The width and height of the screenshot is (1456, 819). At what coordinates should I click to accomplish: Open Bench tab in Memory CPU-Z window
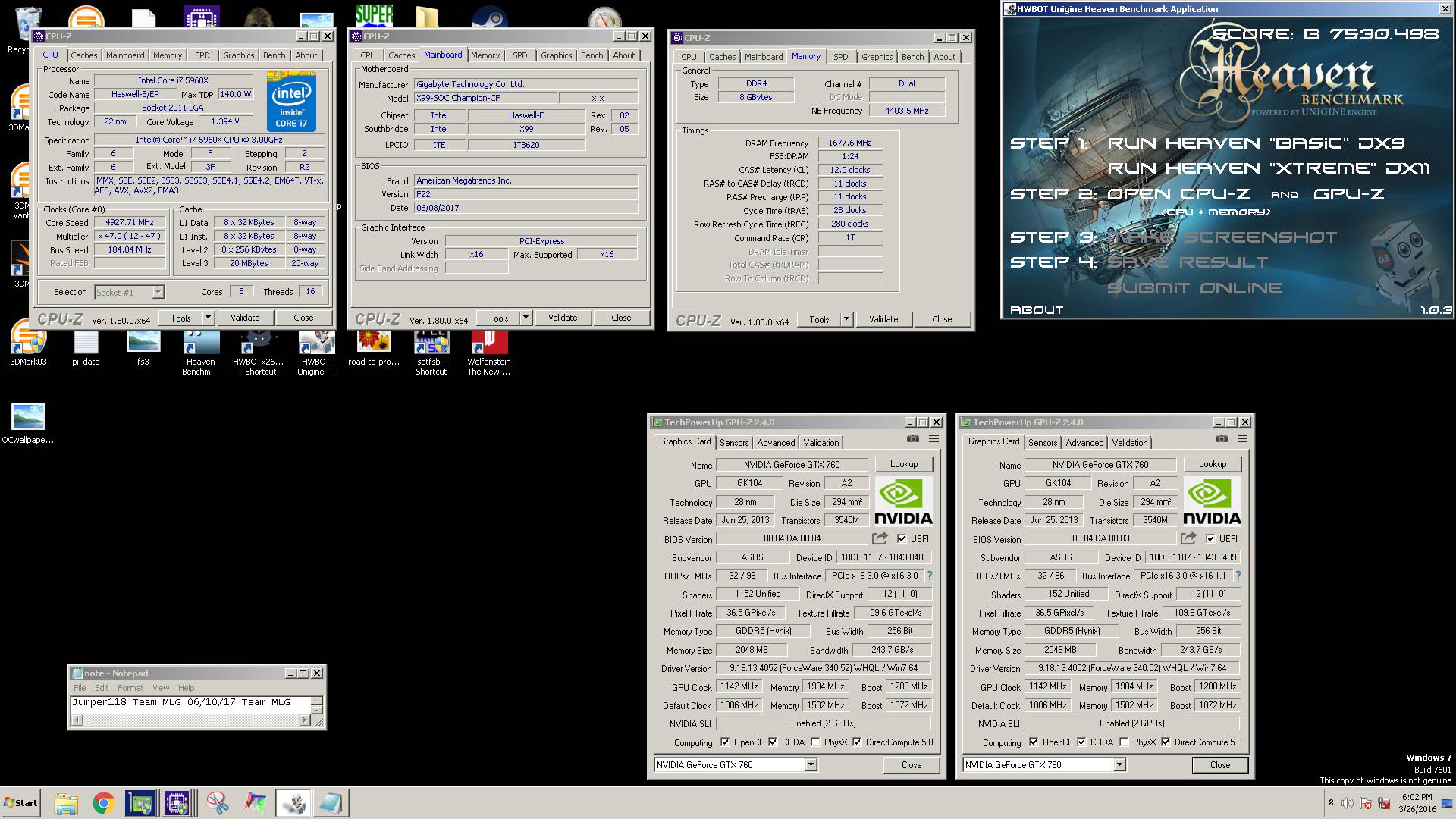[x=913, y=57]
